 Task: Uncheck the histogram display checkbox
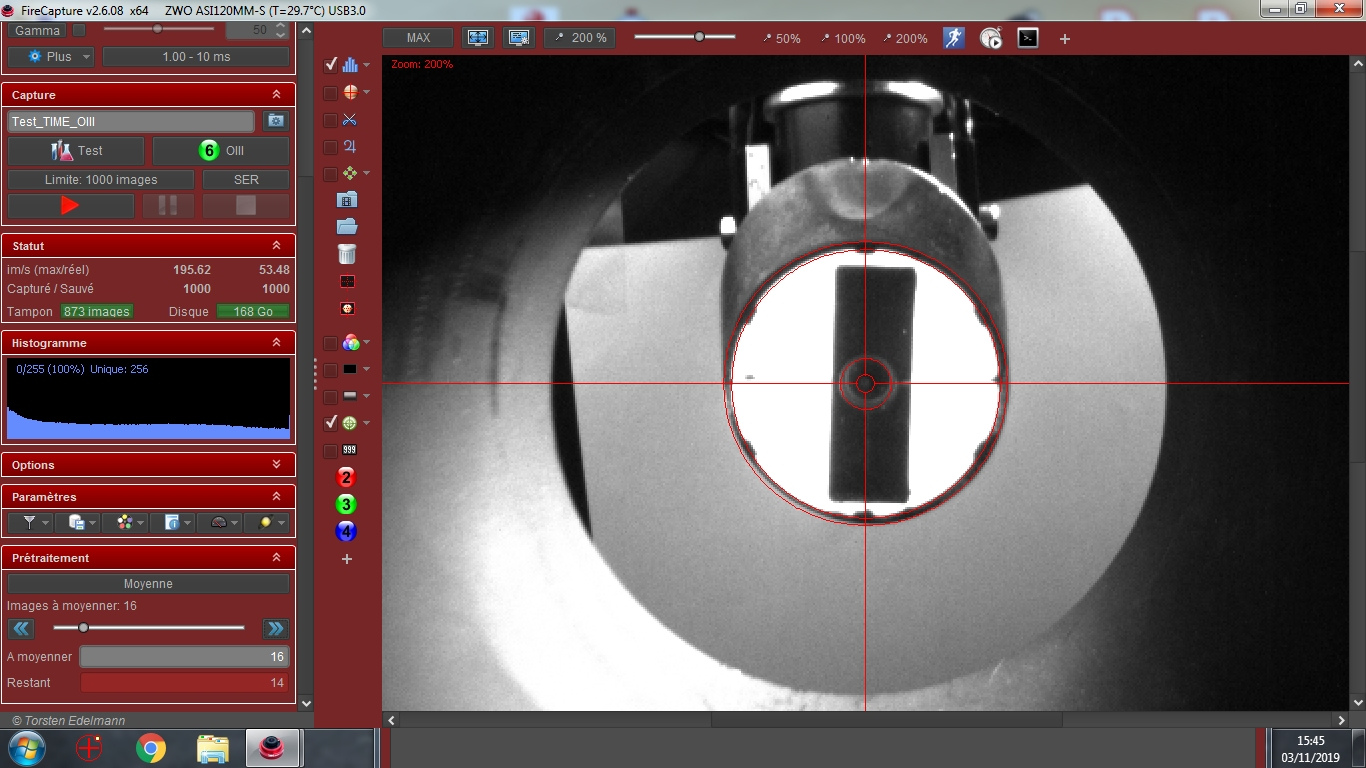(331, 65)
